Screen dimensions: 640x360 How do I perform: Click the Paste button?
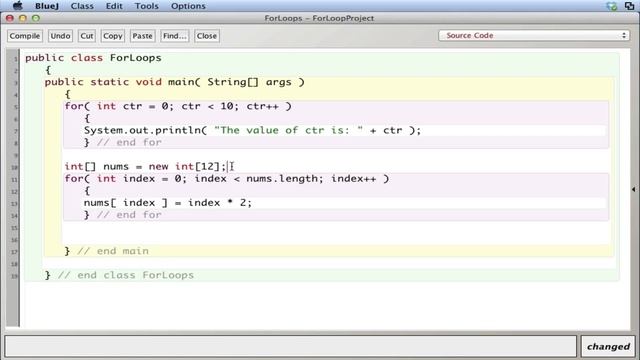coord(142,36)
